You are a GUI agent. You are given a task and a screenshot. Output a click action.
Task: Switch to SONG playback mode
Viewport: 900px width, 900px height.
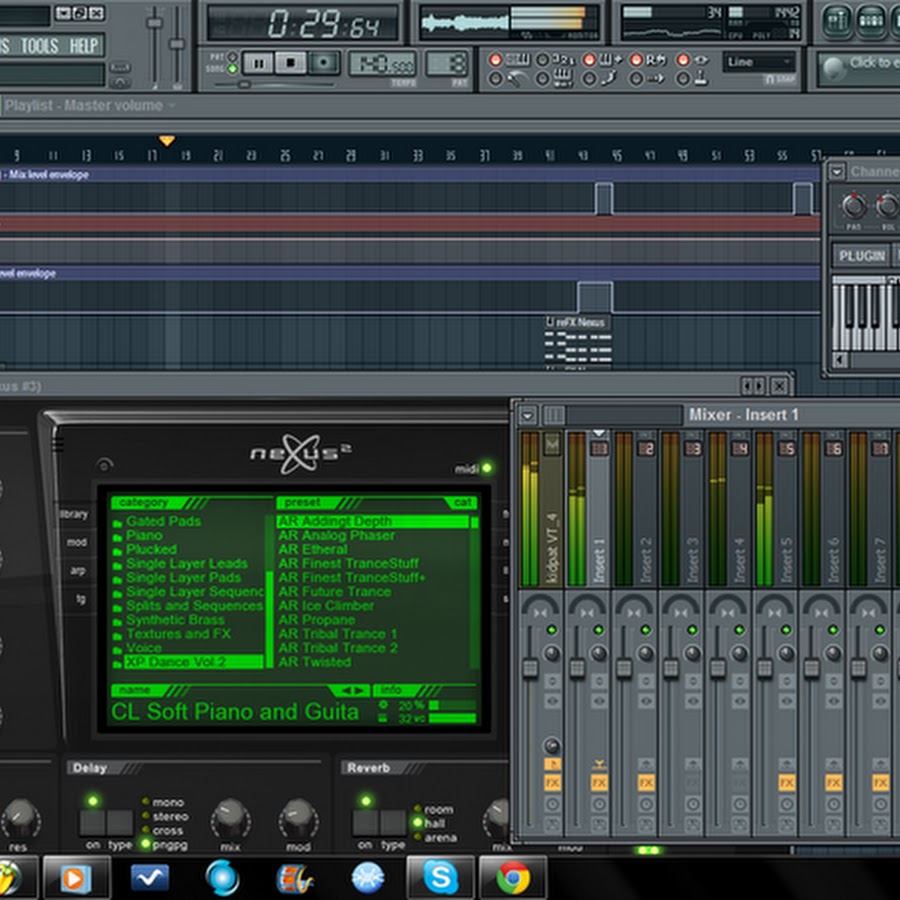232,69
